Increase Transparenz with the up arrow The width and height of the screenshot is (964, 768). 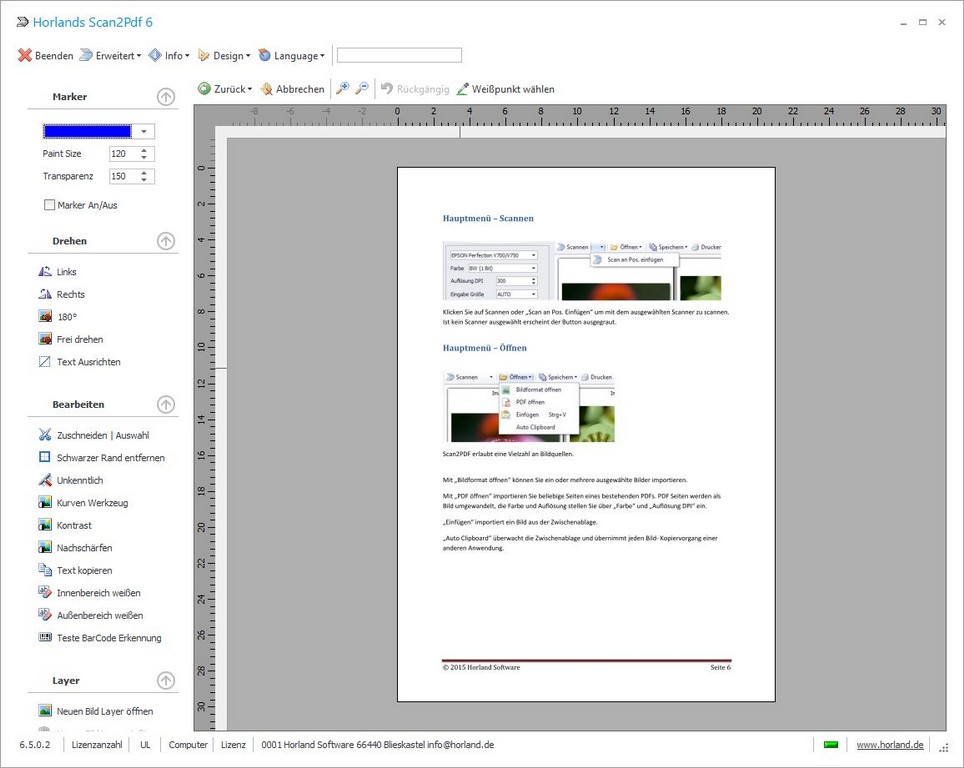pyautogui.click(x=144, y=173)
